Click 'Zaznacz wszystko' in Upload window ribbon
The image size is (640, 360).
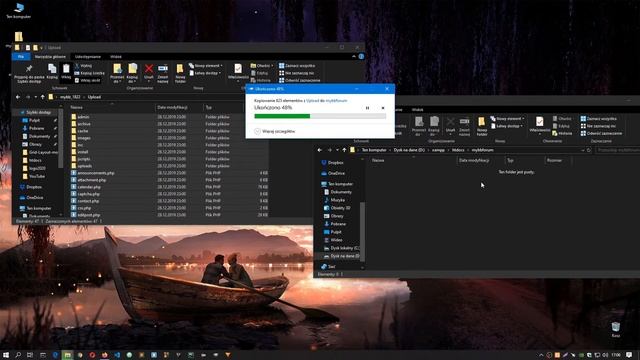point(297,66)
